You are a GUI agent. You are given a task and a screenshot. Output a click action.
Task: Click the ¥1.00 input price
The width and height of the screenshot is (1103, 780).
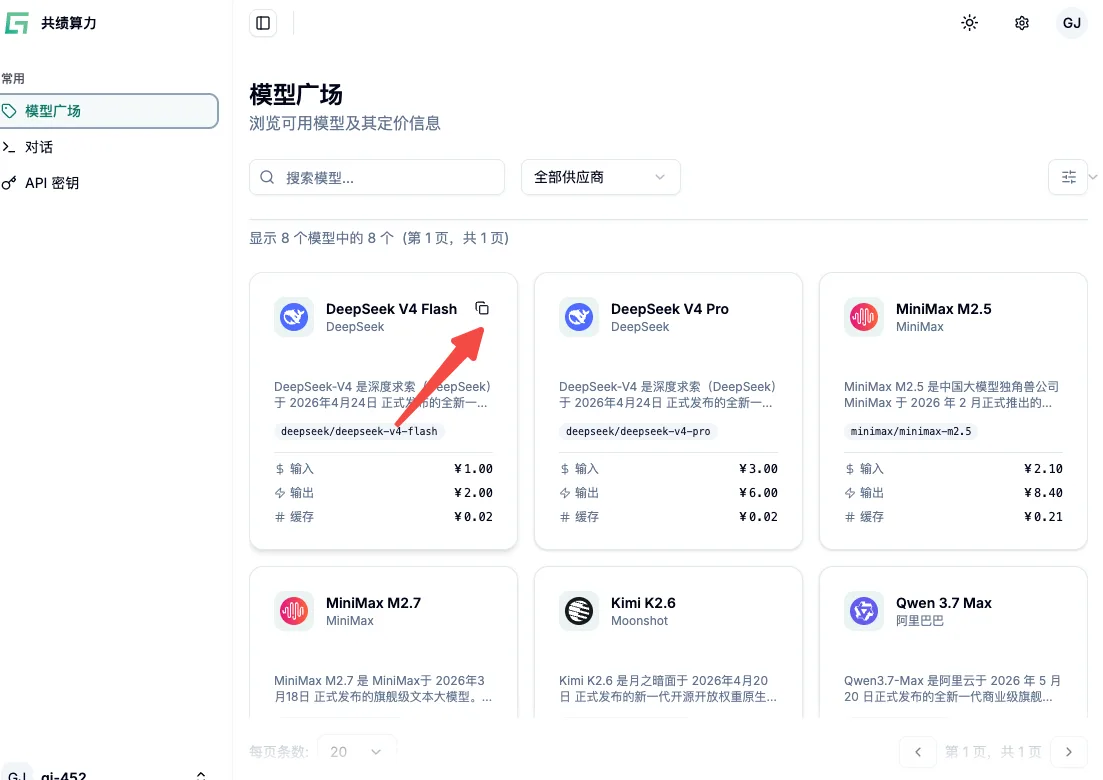click(473, 468)
